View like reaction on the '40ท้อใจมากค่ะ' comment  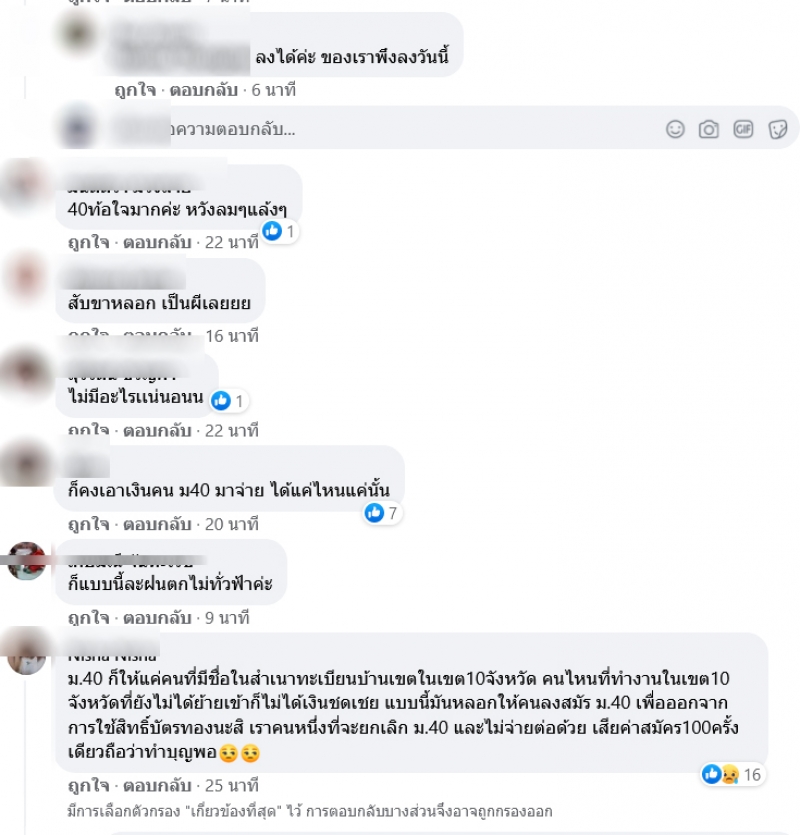click(x=279, y=231)
